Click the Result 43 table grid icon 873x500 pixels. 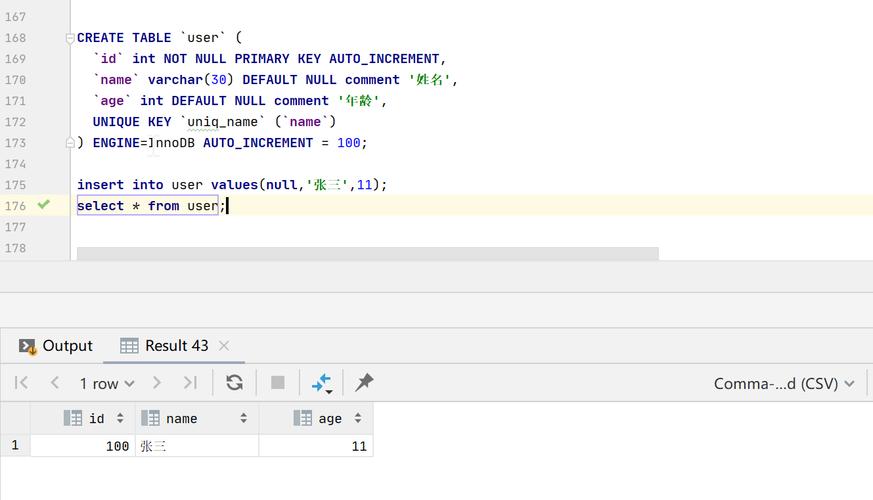pos(129,346)
